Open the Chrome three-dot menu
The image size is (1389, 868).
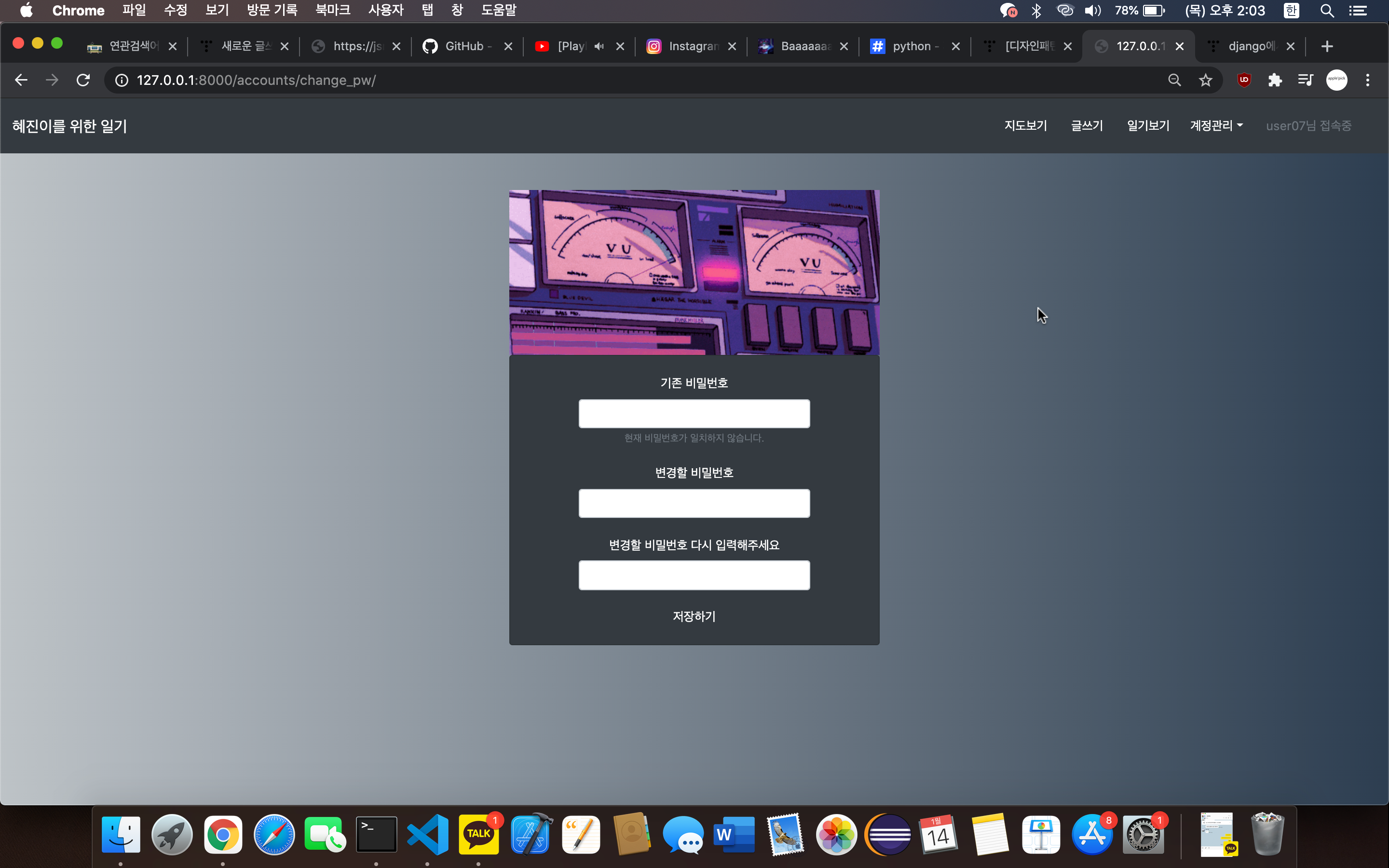pos(1368,80)
